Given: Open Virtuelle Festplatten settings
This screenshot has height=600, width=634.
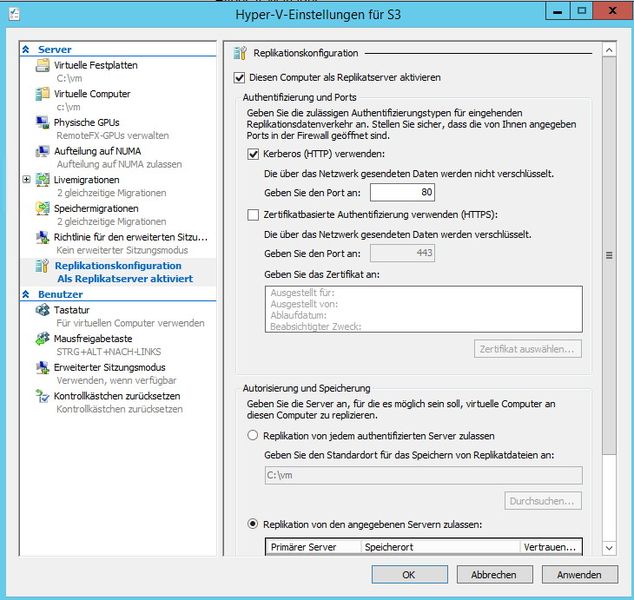Looking at the screenshot, I should coord(96,65).
